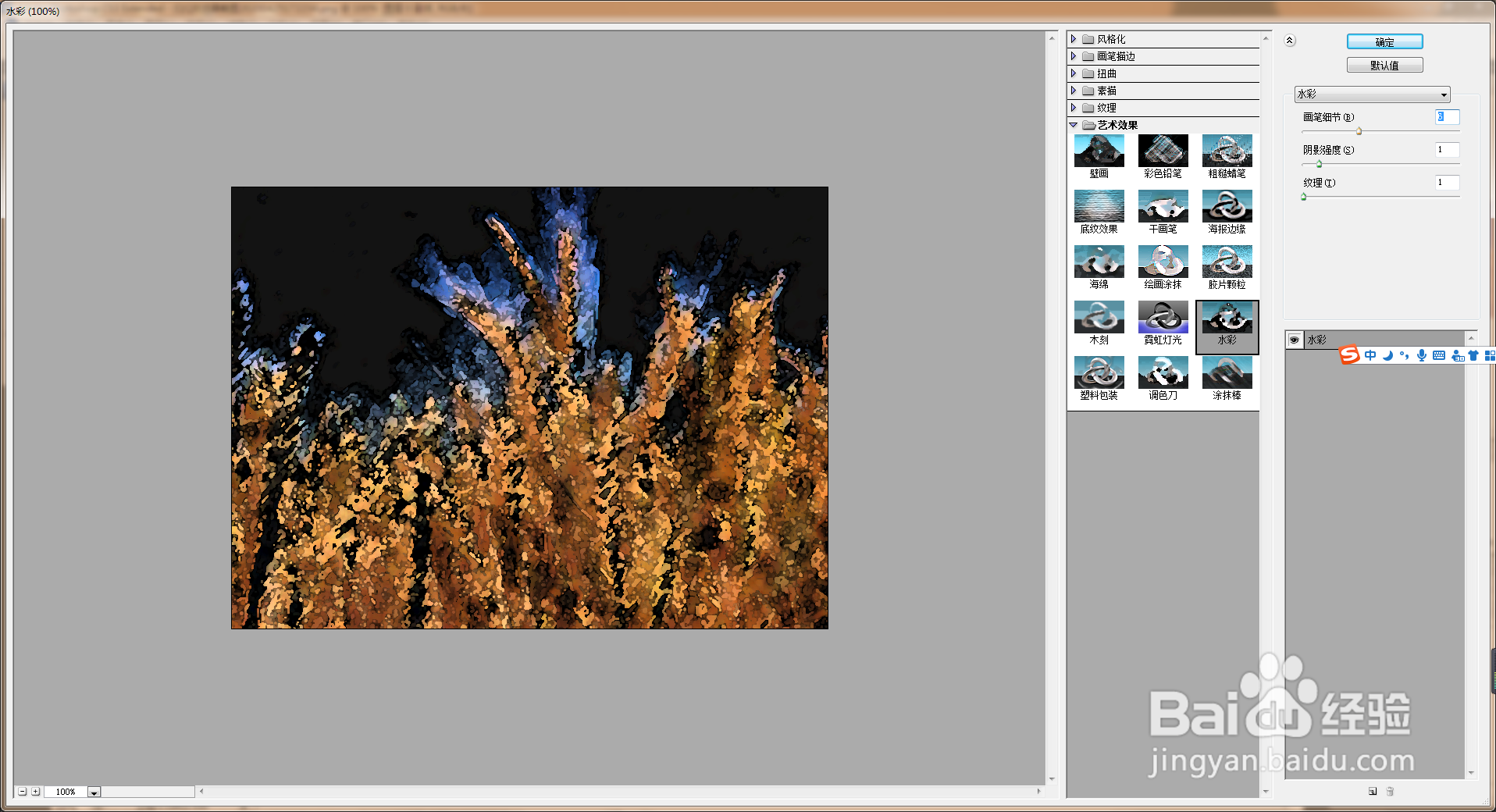This screenshot has height=812, width=1496.
Task: Open the Sogou skin shirt icon
Action: click(1473, 355)
